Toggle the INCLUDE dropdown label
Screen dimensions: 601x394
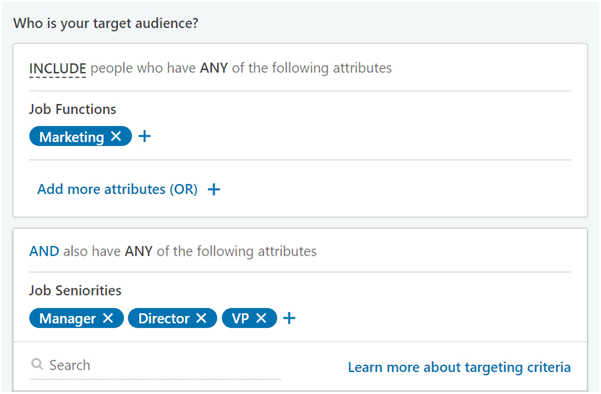click(x=57, y=69)
